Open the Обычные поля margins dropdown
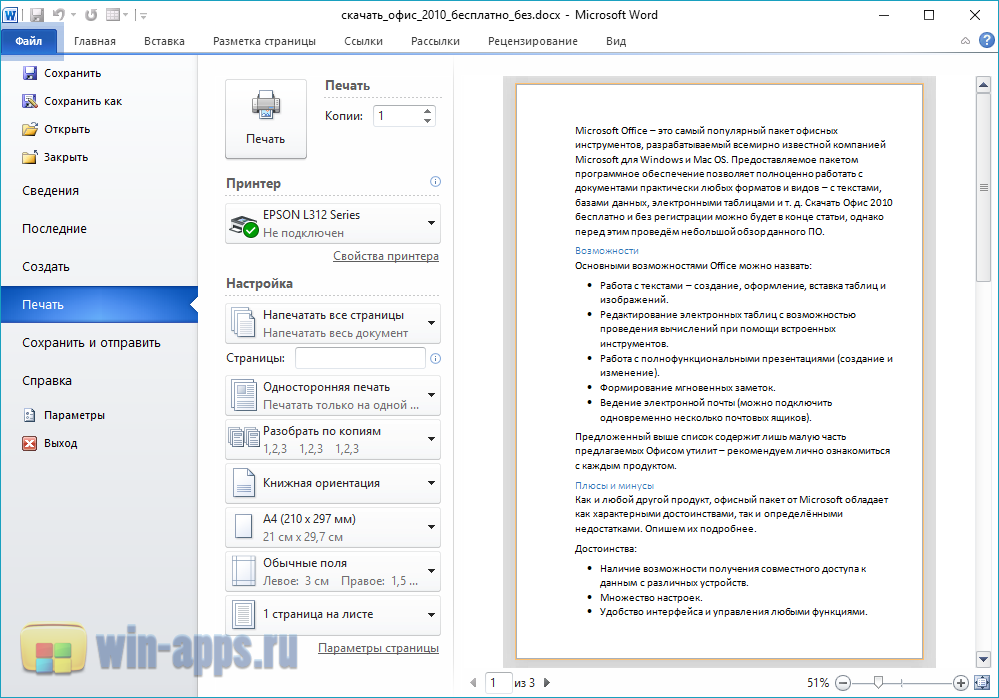999x698 pixels. pyautogui.click(x=333, y=571)
